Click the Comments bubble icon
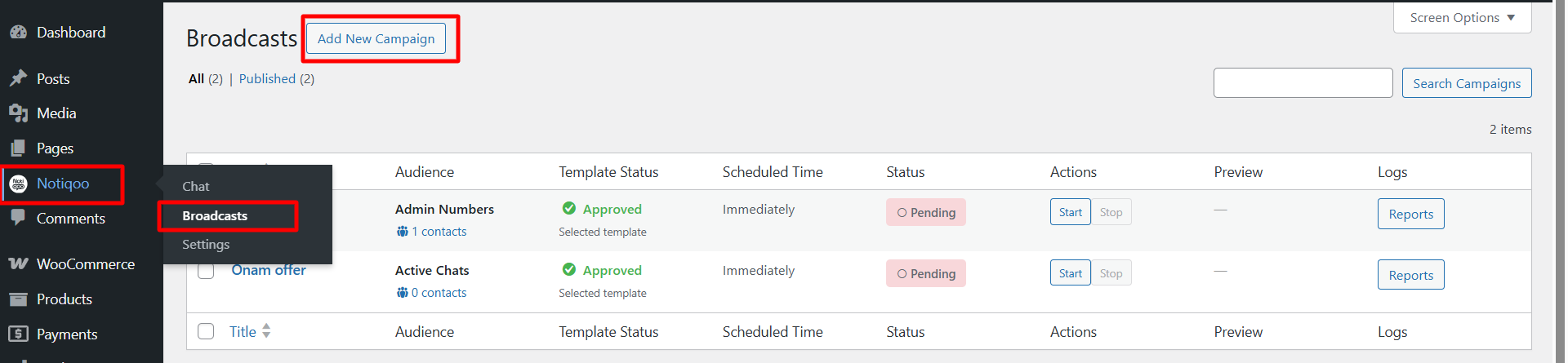The width and height of the screenshot is (1568, 363). pos(18,218)
